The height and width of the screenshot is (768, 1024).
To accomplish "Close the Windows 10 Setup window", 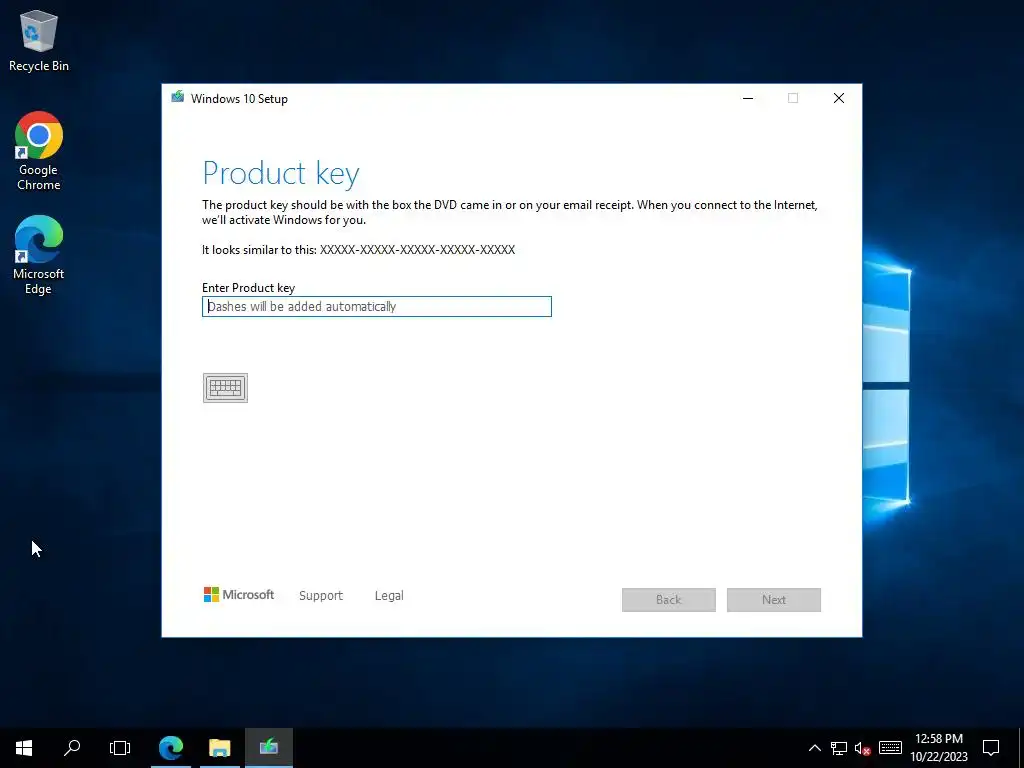I will click(x=839, y=98).
